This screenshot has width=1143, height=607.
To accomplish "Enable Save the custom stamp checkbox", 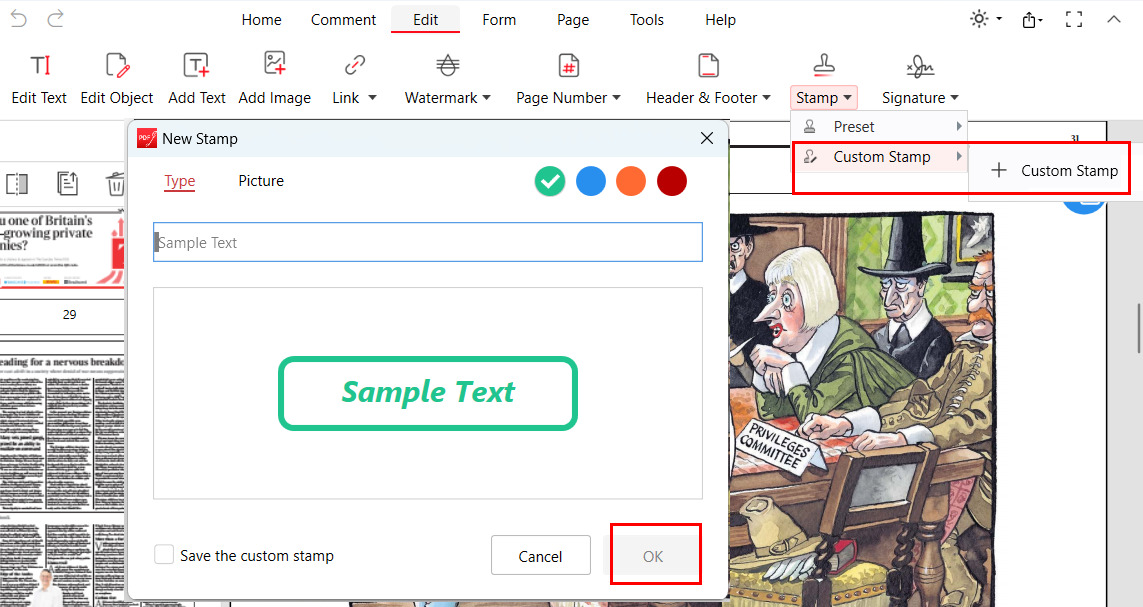I will click(164, 555).
